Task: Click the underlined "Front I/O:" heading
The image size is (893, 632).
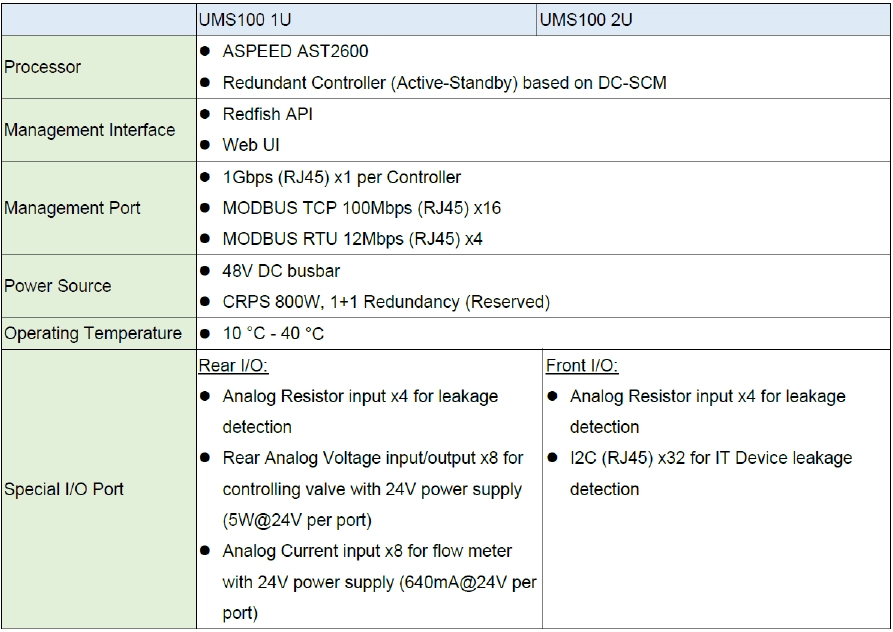Action: 582,366
